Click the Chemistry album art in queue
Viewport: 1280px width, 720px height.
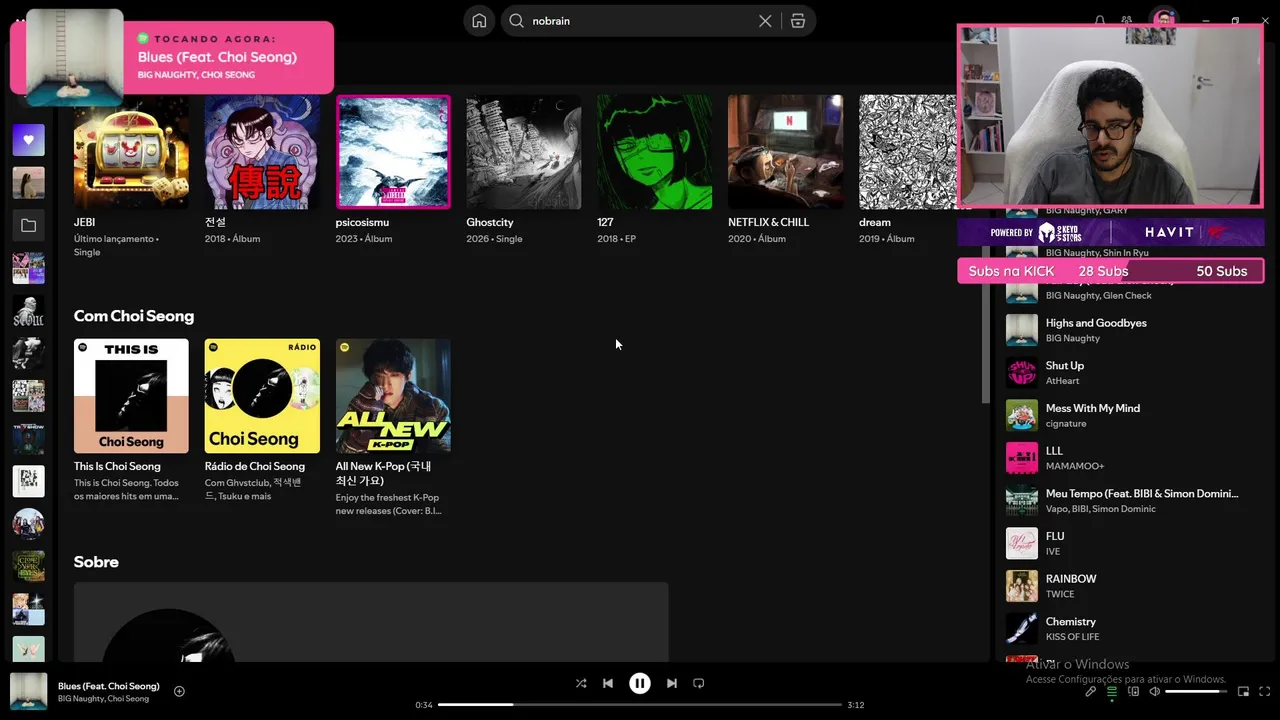coord(1022,629)
